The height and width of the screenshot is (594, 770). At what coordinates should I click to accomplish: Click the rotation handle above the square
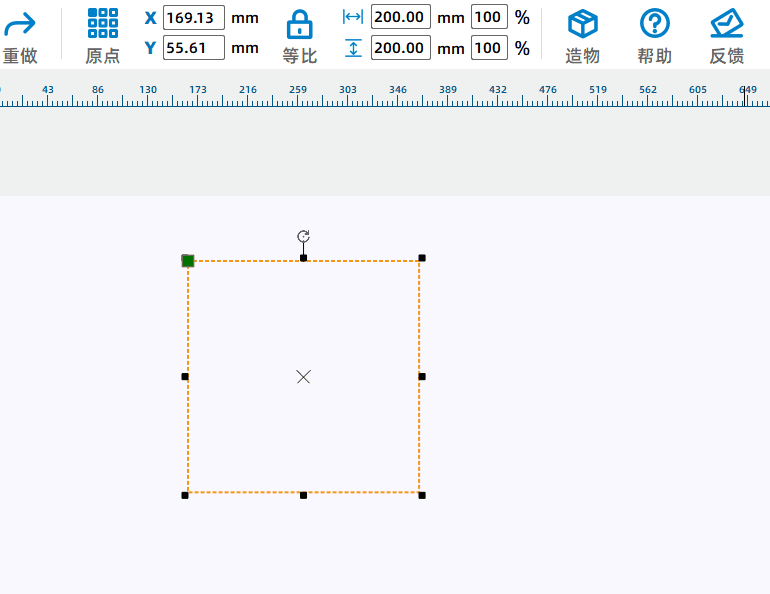pos(304,237)
